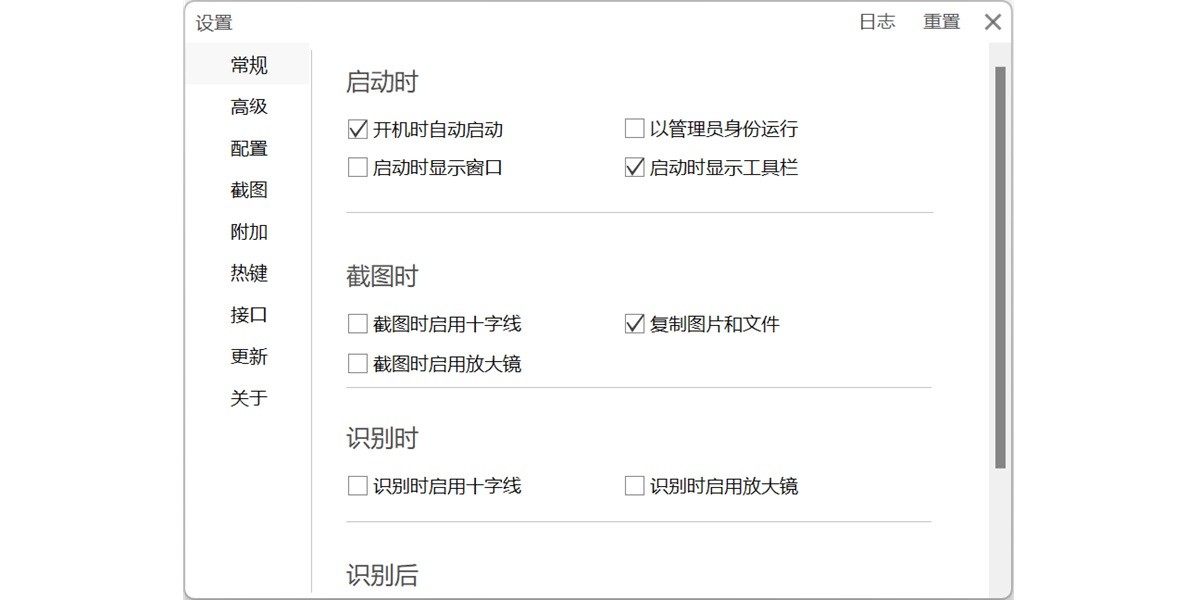Check 识别时启用放大镜 option

coord(634,487)
